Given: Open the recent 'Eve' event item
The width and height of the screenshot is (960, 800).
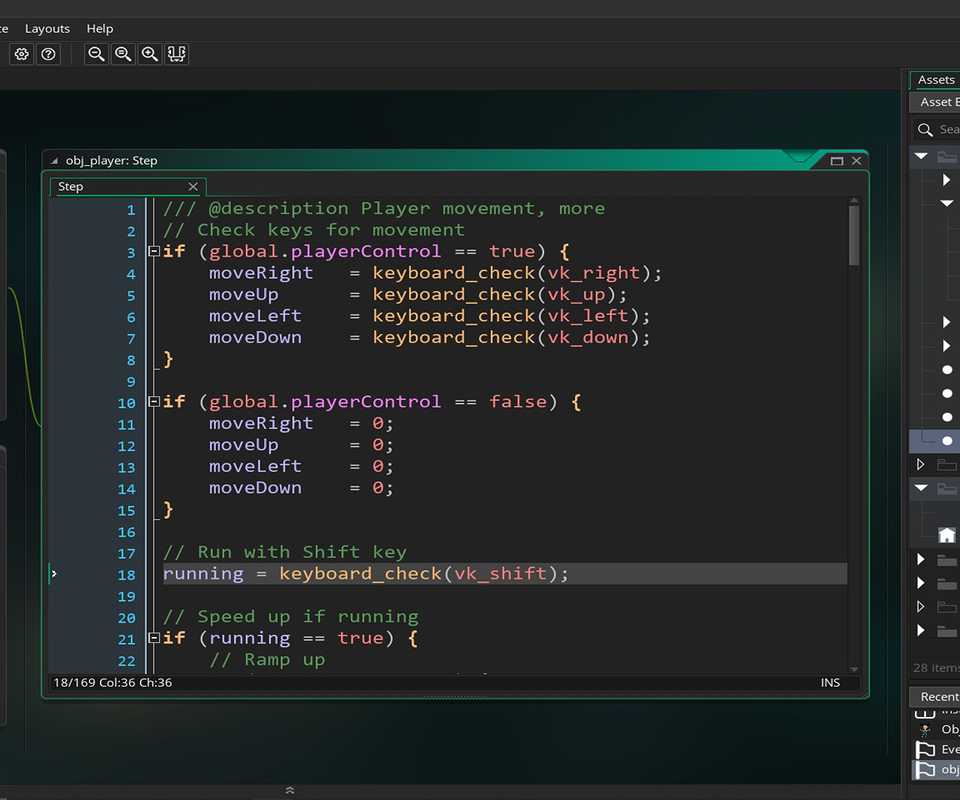Looking at the screenshot, I should click(937, 749).
